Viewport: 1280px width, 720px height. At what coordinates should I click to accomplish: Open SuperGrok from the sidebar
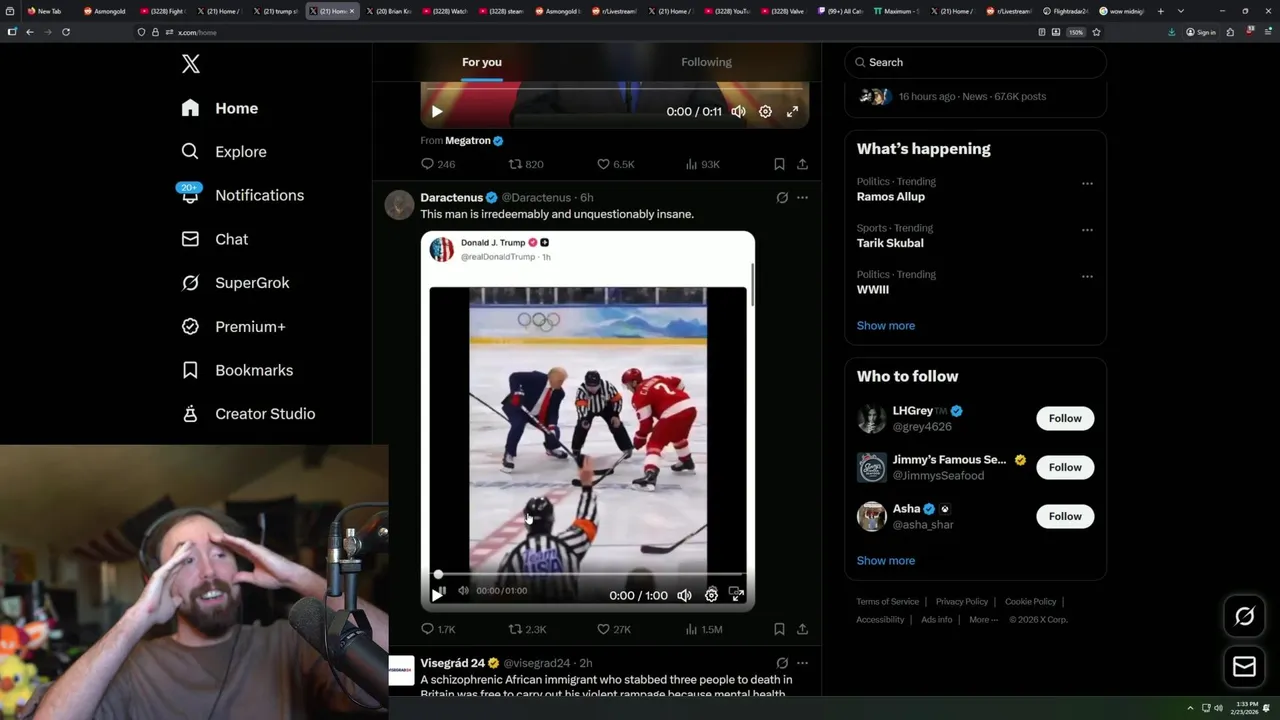(235, 283)
